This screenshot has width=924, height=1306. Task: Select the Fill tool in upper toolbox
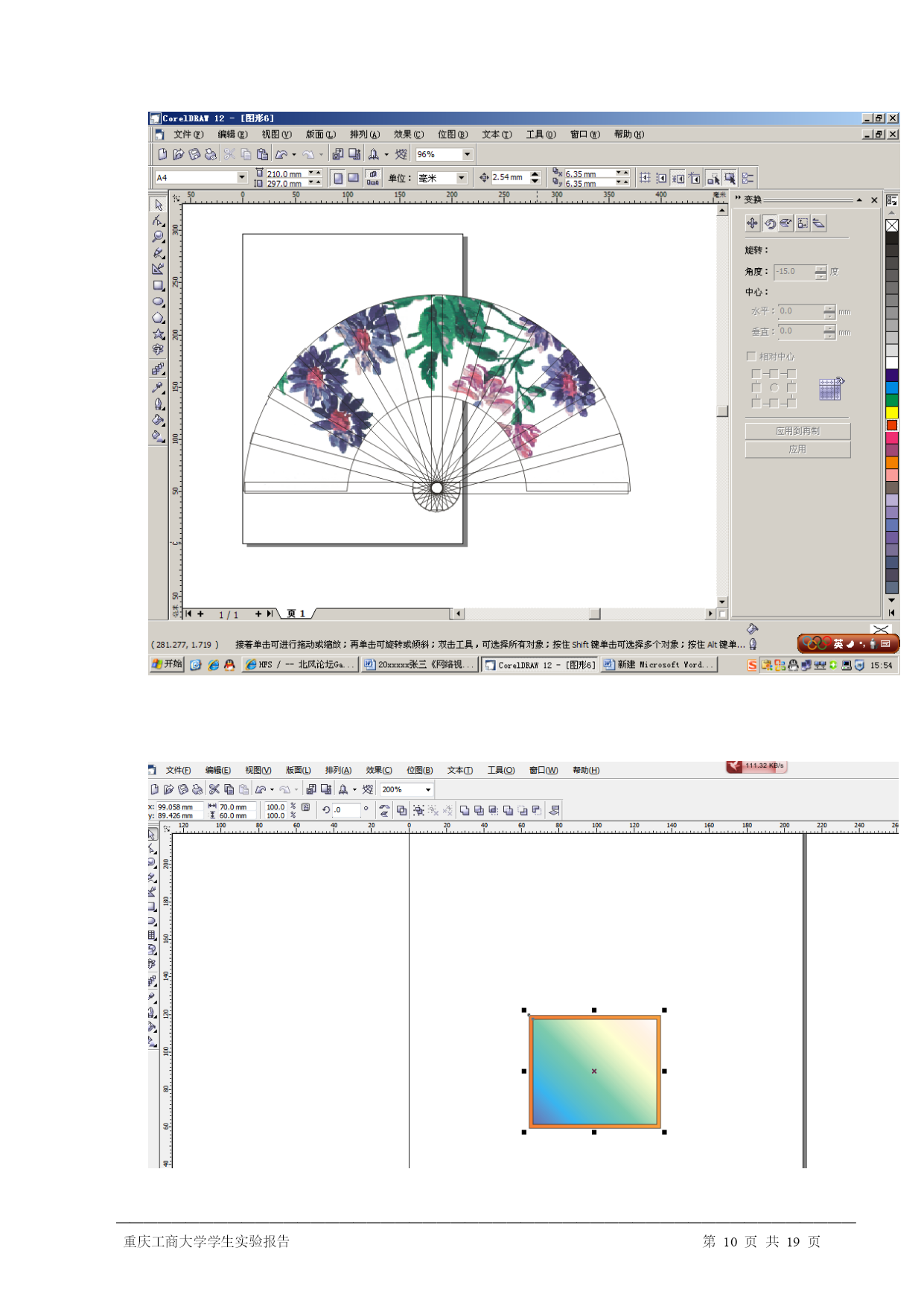coord(158,420)
